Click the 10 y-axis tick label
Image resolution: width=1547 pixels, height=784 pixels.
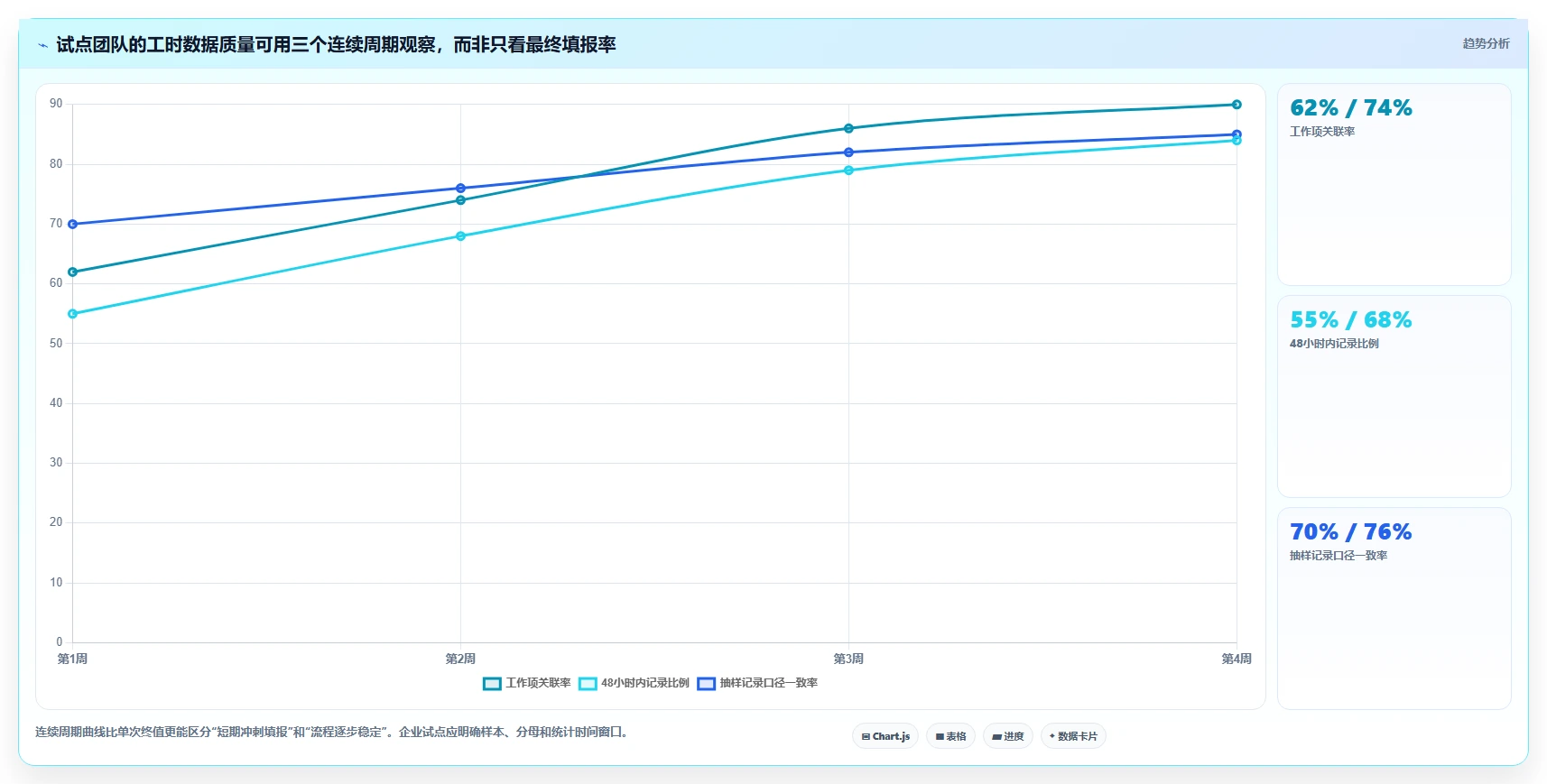tap(56, 583)
